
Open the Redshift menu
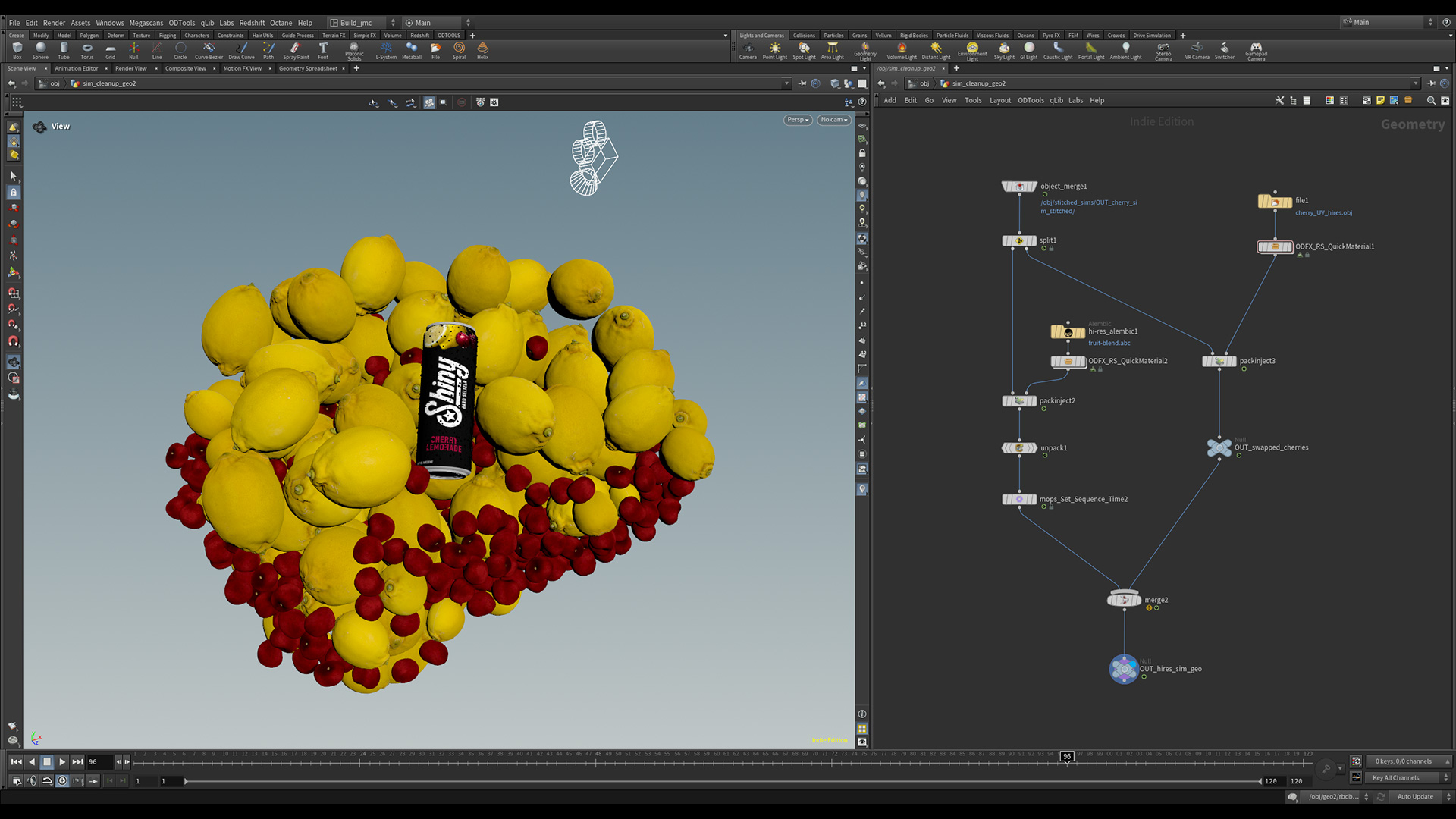click(252, 23)
